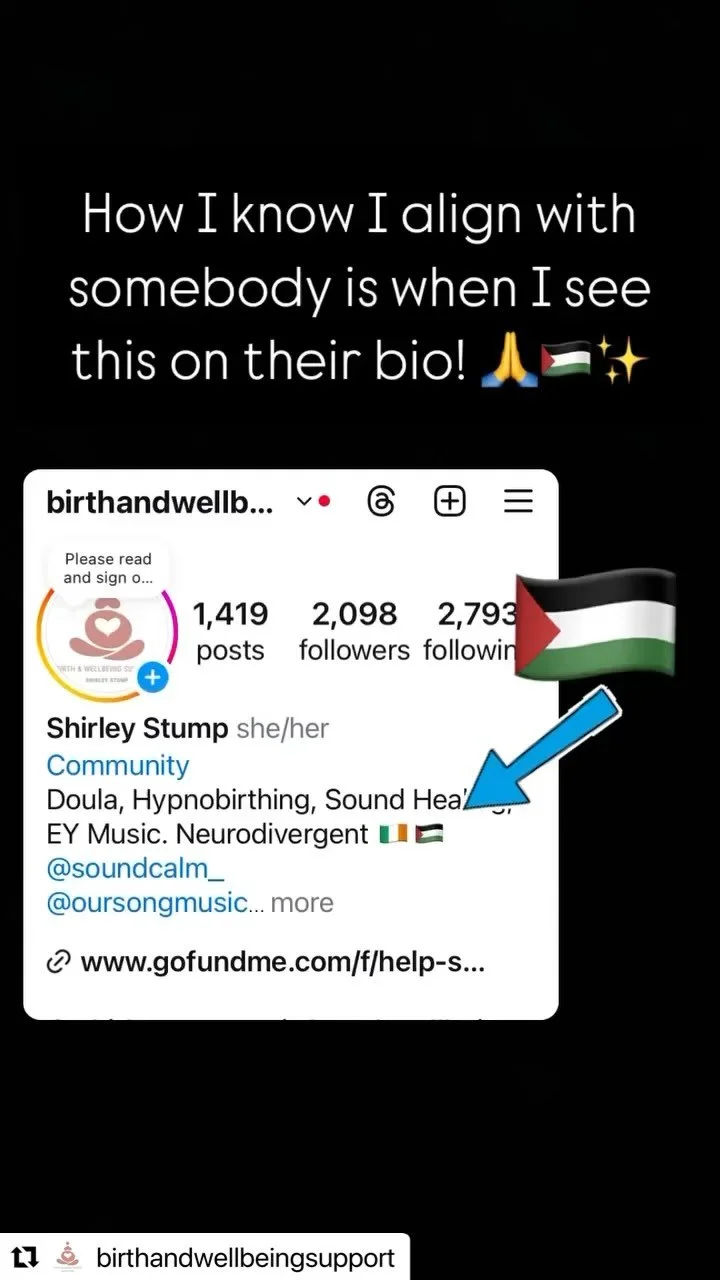Click the link chain icon beside gofundme URL

tap(59, 963)
